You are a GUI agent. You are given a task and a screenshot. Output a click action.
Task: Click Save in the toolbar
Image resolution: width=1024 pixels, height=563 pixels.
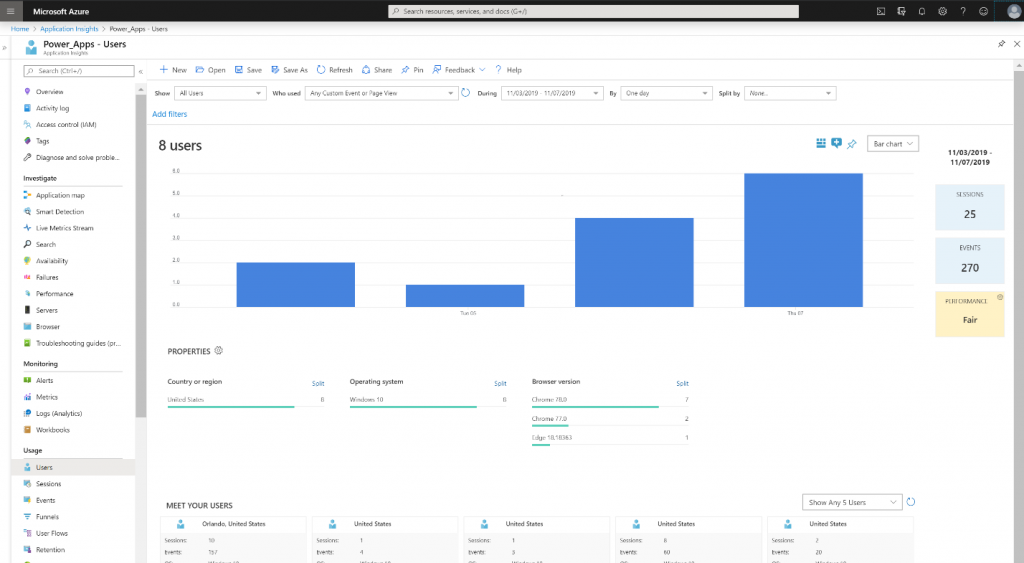point(248,70)
